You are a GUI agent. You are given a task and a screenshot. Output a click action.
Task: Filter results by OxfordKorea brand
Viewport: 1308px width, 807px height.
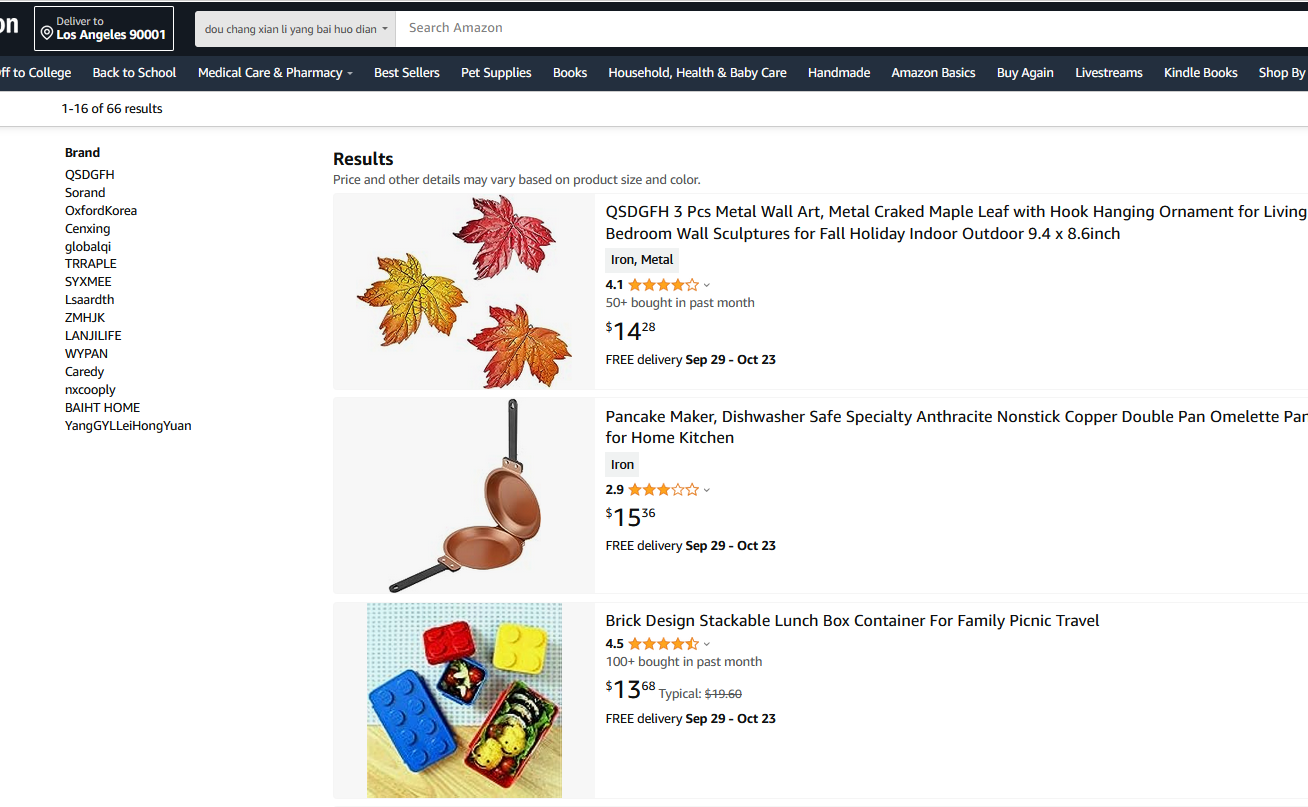click(x=101, y=211)
